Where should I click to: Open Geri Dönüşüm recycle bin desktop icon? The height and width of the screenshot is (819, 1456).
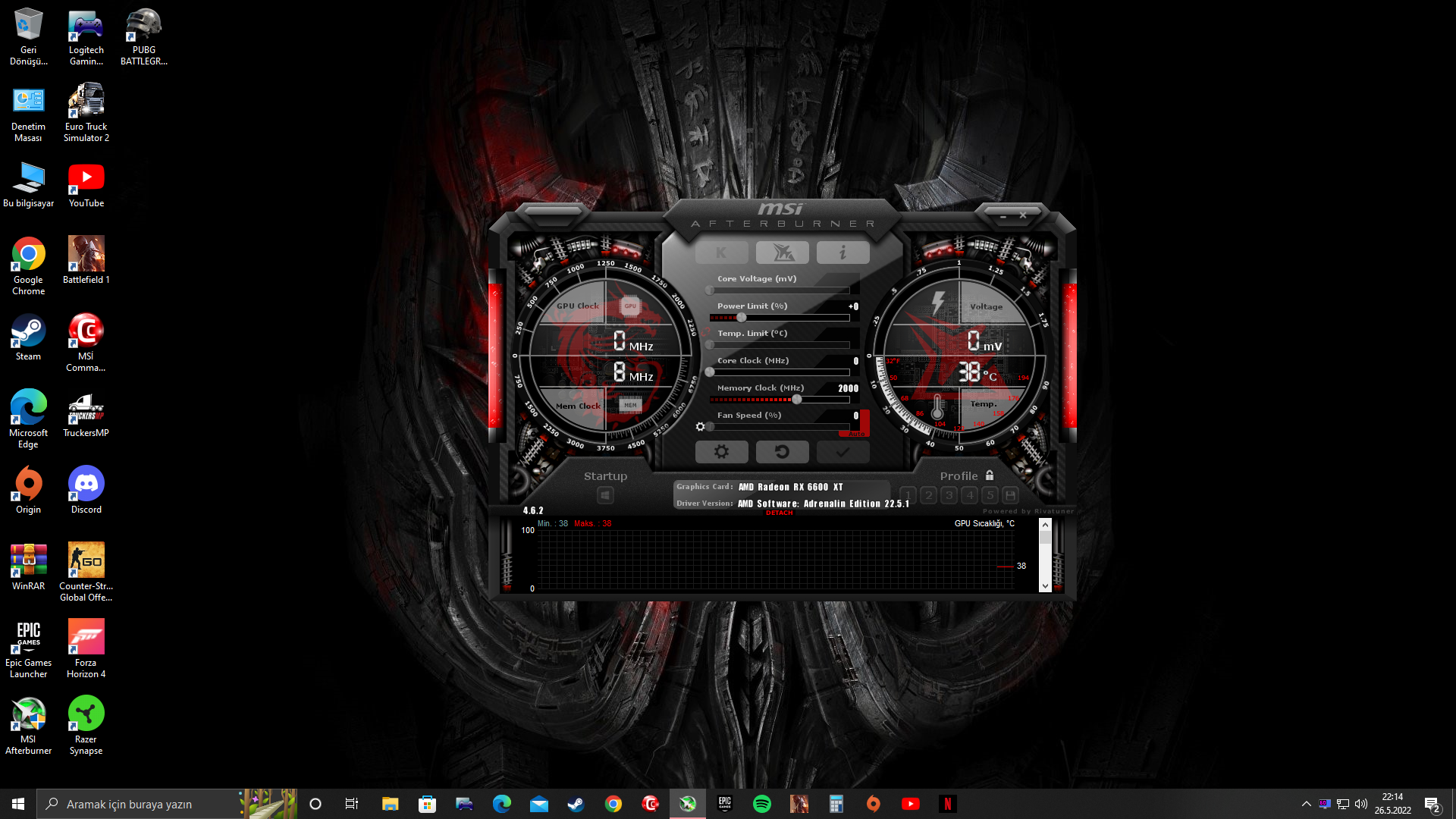[x=28, y=37]
